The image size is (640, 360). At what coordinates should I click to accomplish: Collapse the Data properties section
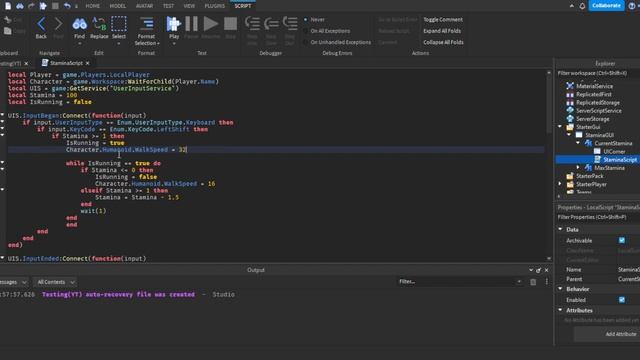coord(560,229)
